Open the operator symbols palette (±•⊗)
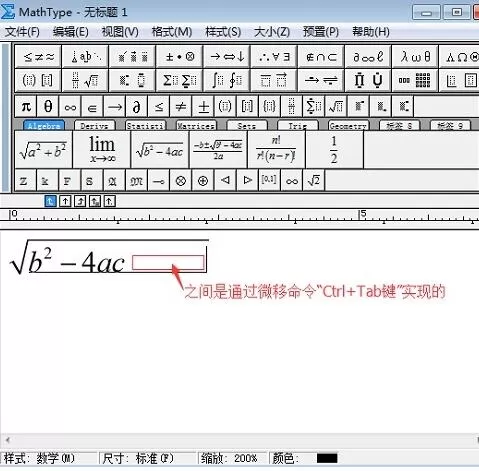Viewport: 479px width, 471px height. click(179, 57)
